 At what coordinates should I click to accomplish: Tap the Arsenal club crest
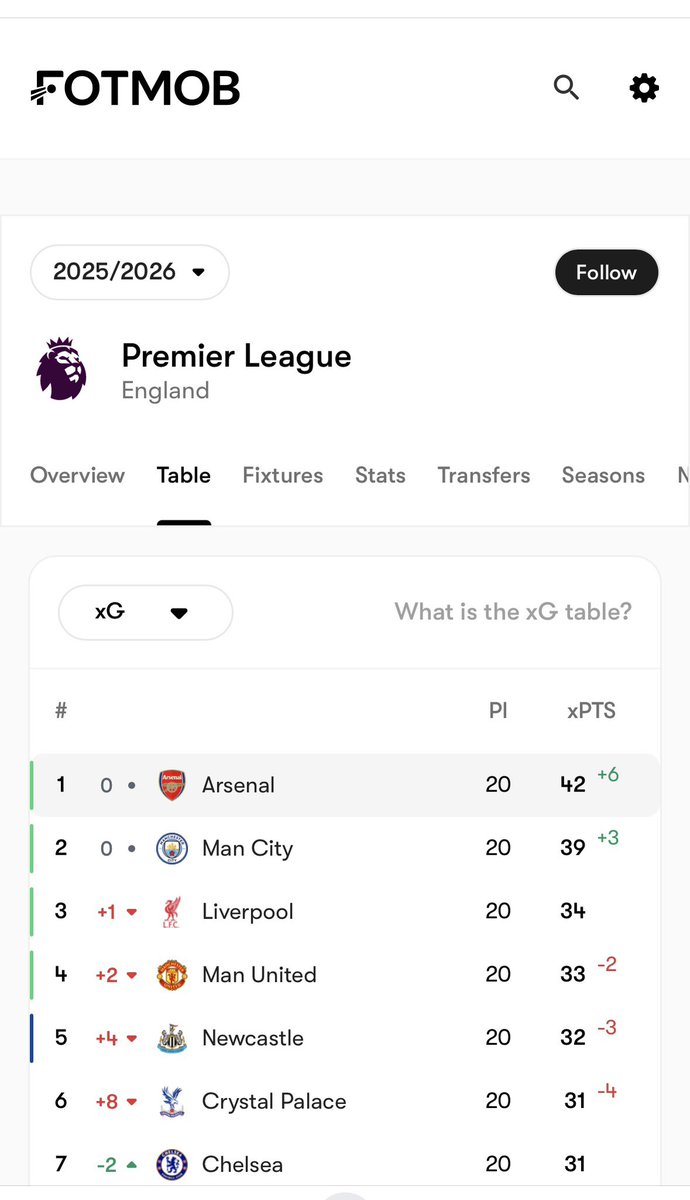click(x=172, y=785)
